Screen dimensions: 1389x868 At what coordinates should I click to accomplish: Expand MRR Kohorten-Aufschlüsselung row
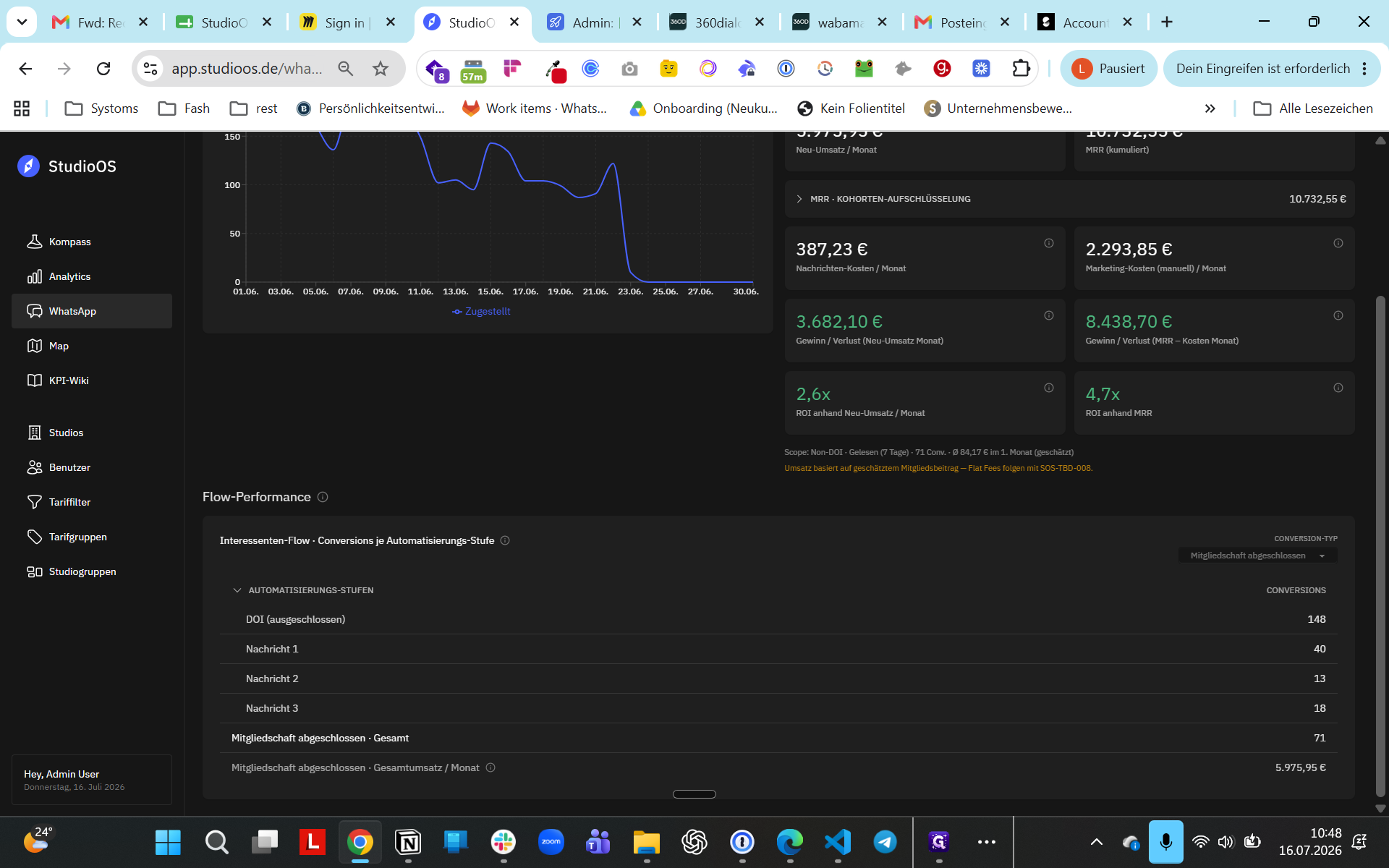pos(1069,199)
